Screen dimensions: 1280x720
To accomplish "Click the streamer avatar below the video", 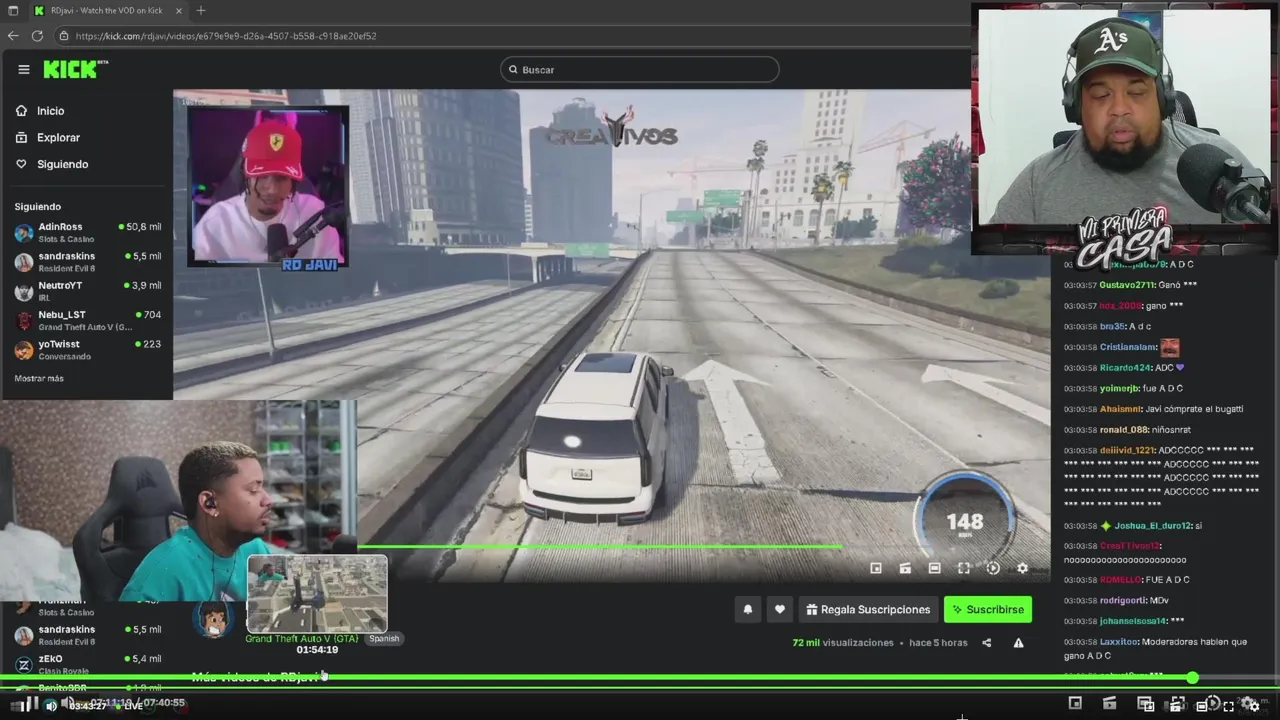I will 213,619.
